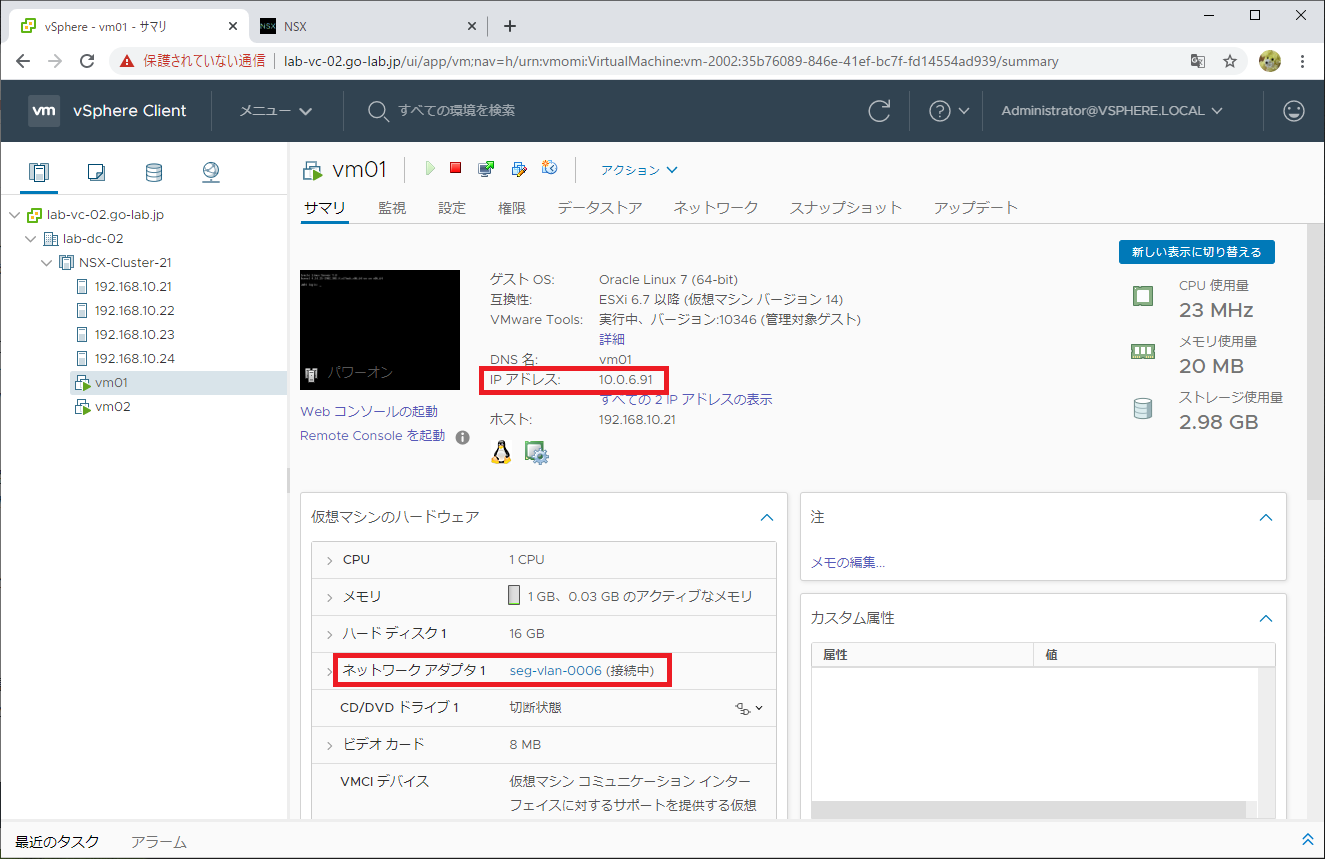Expand ハード ディスク 1 row
This screenshot has width=1325, height=859.
pyautogui.click(x=329, y=634)
